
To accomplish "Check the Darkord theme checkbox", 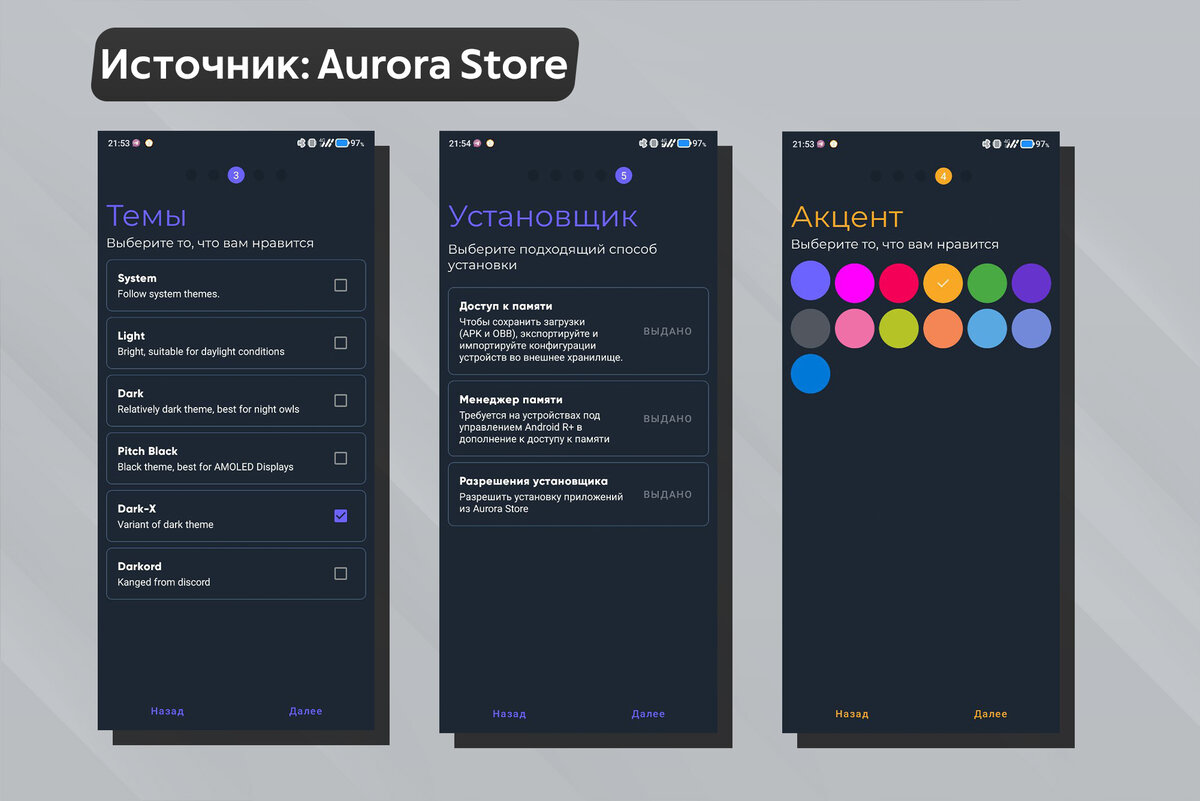I will click(340, 573).
